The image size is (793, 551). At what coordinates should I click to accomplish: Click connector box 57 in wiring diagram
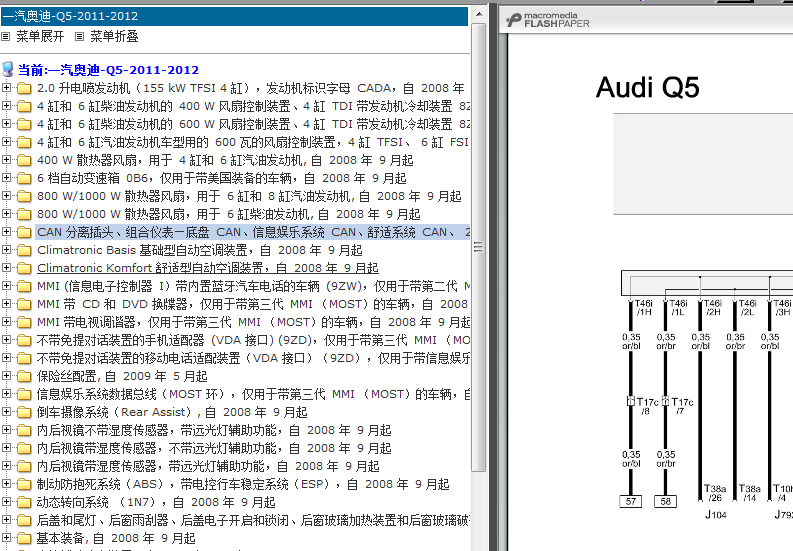pos(631,501)
